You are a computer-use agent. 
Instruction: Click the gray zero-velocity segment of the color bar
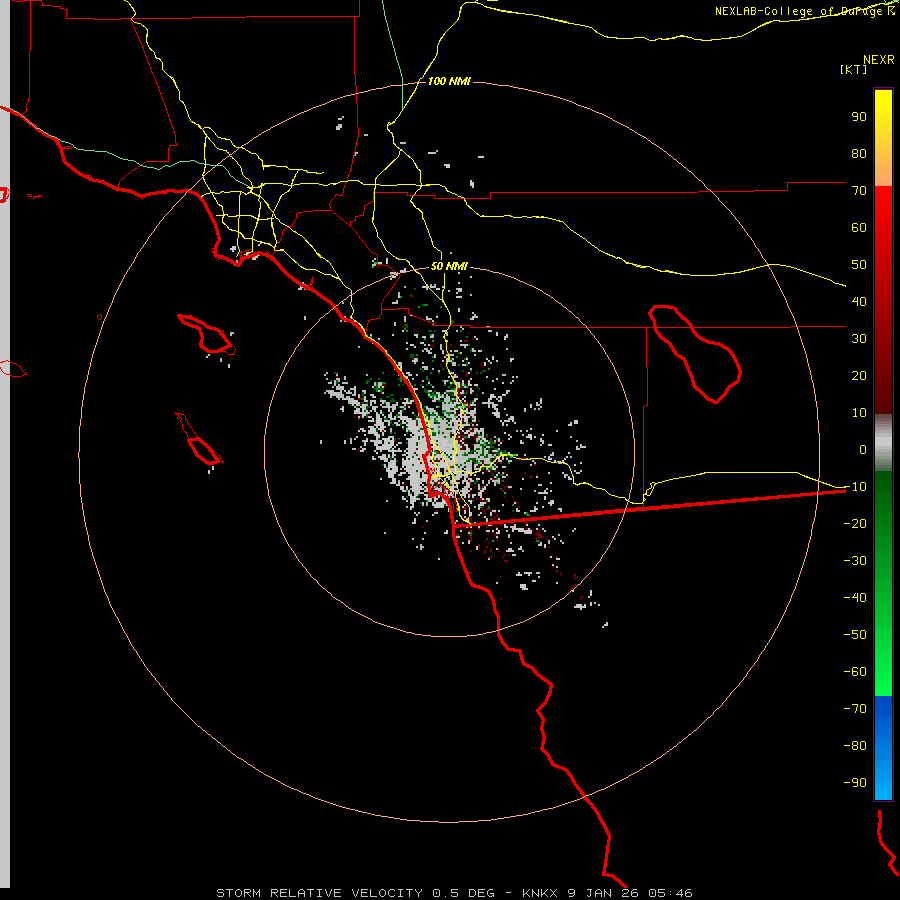click(x=883, y=443)
